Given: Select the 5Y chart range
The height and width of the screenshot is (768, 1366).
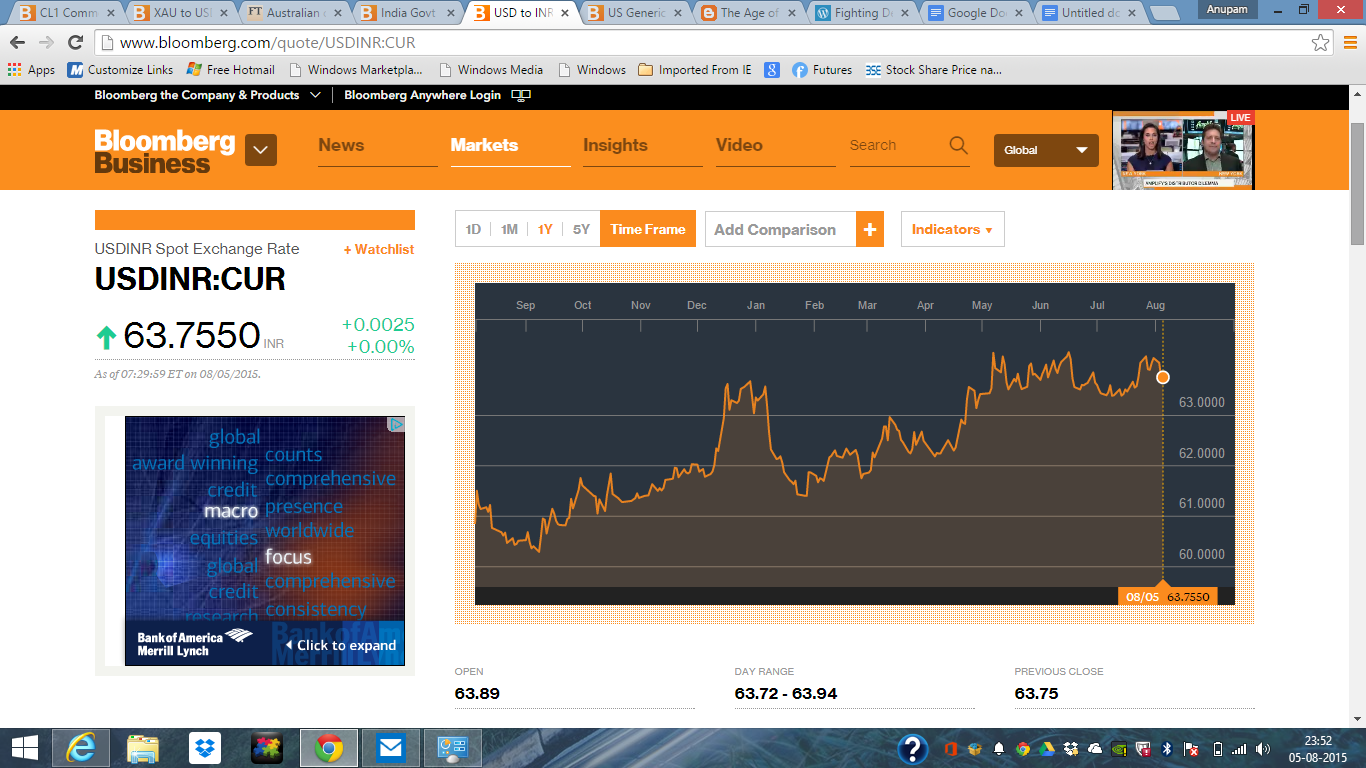Looking at the screenshot, I should [581, 229].
